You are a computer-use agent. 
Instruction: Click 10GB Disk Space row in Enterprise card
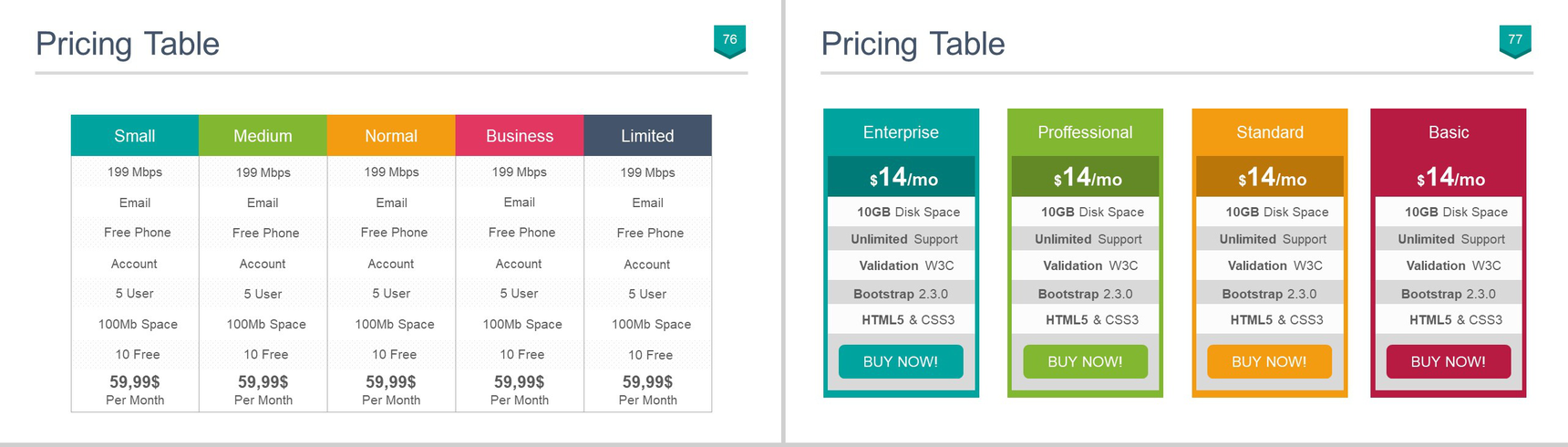pyautogui.click(x=901, y=212)
